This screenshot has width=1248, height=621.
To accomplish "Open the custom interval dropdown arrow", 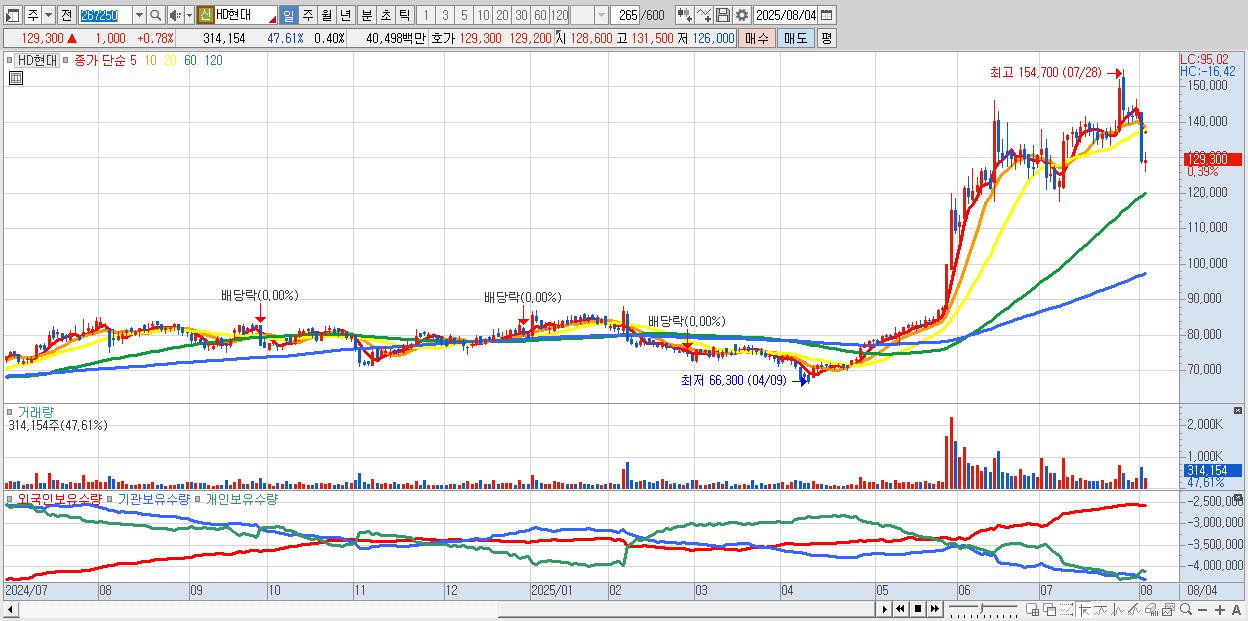I will click(x=601, y=15).
